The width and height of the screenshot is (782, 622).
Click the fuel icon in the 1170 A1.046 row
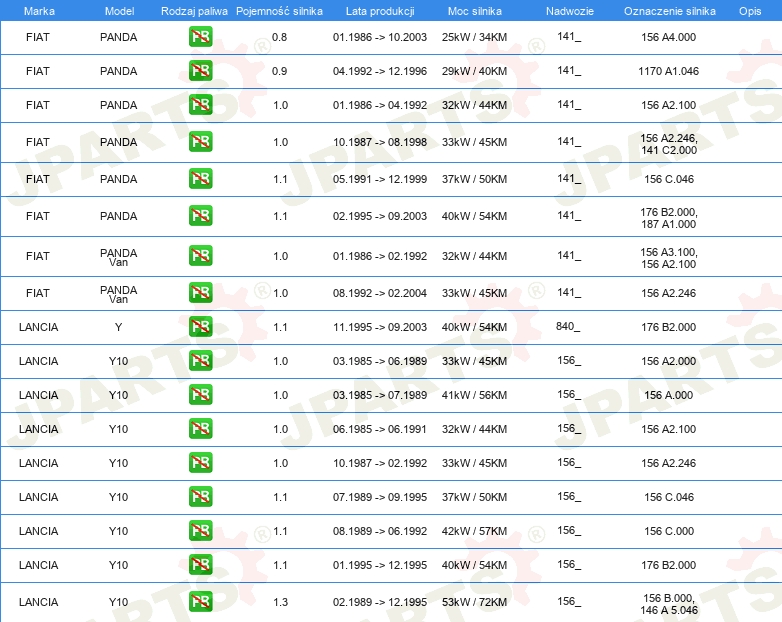coord(200,70)
